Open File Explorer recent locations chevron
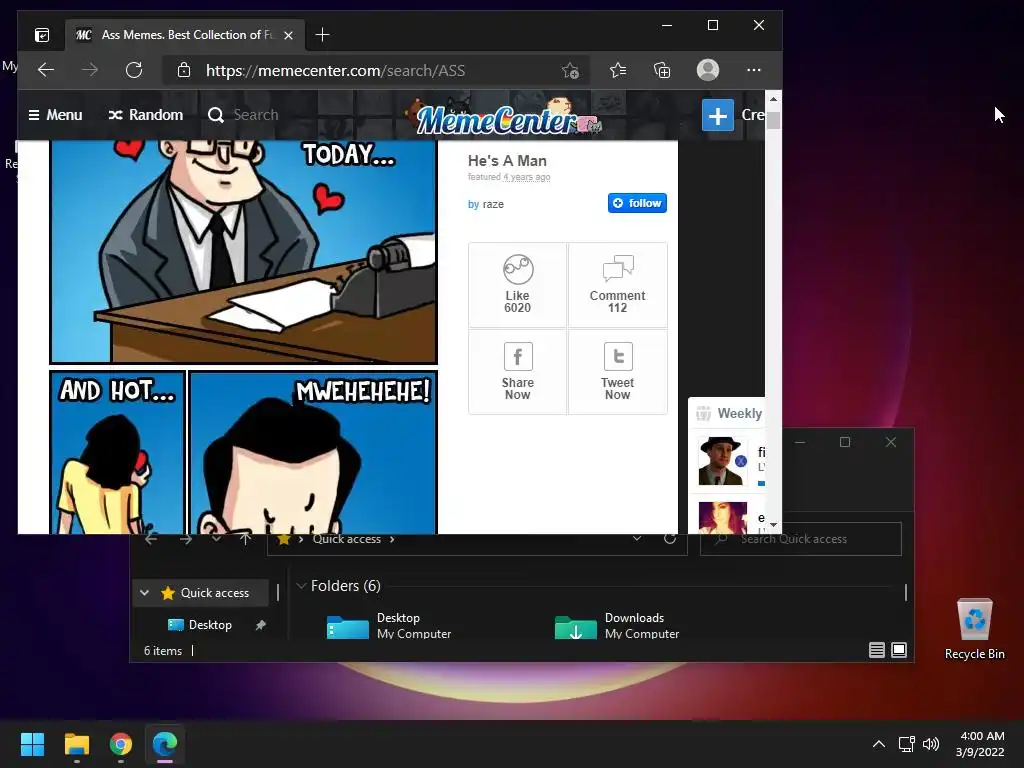 click(216, 539)
